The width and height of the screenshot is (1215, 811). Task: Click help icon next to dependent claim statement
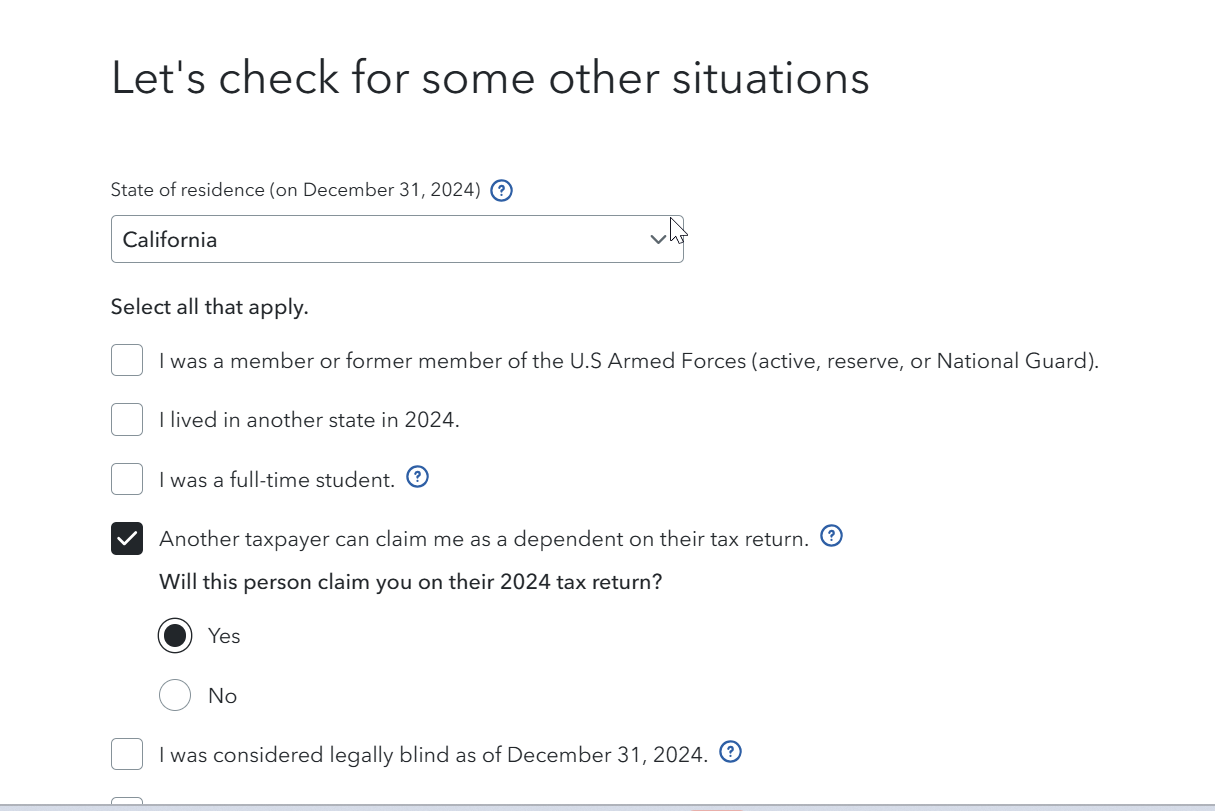pyautogui.click(x=831, y=537)
